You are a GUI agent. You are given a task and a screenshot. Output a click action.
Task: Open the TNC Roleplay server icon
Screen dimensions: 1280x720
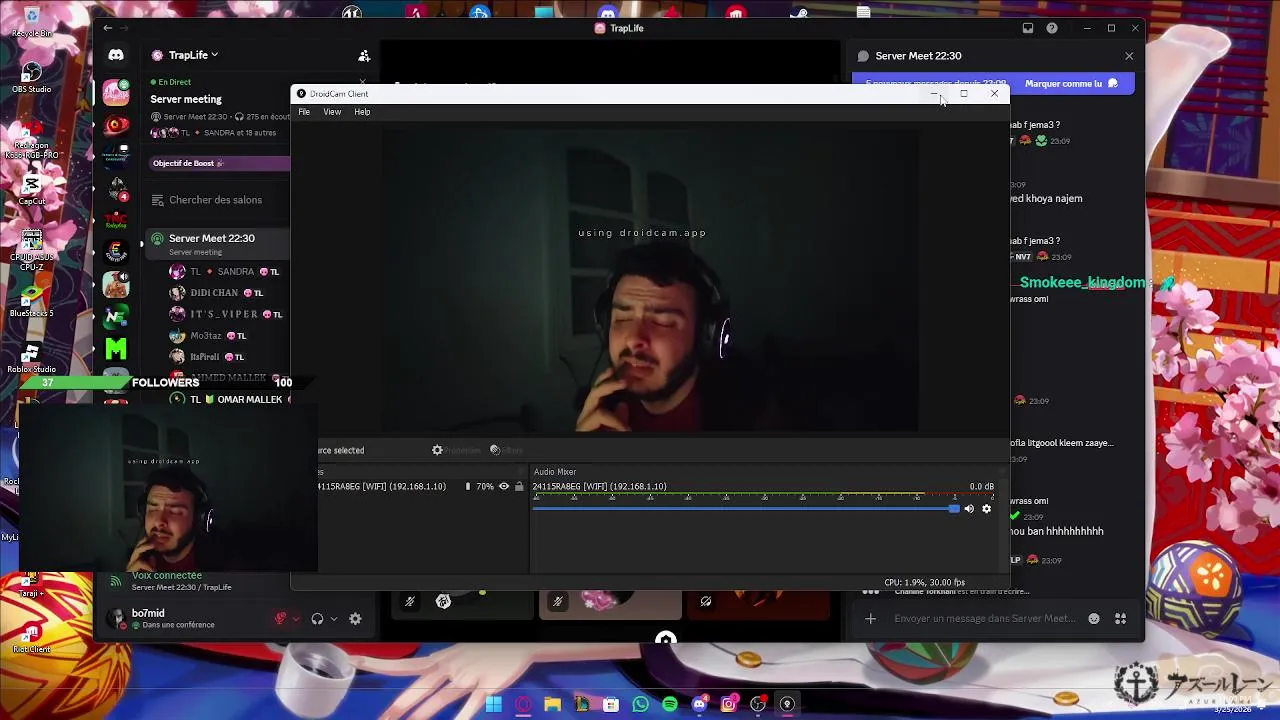(116, 221)
